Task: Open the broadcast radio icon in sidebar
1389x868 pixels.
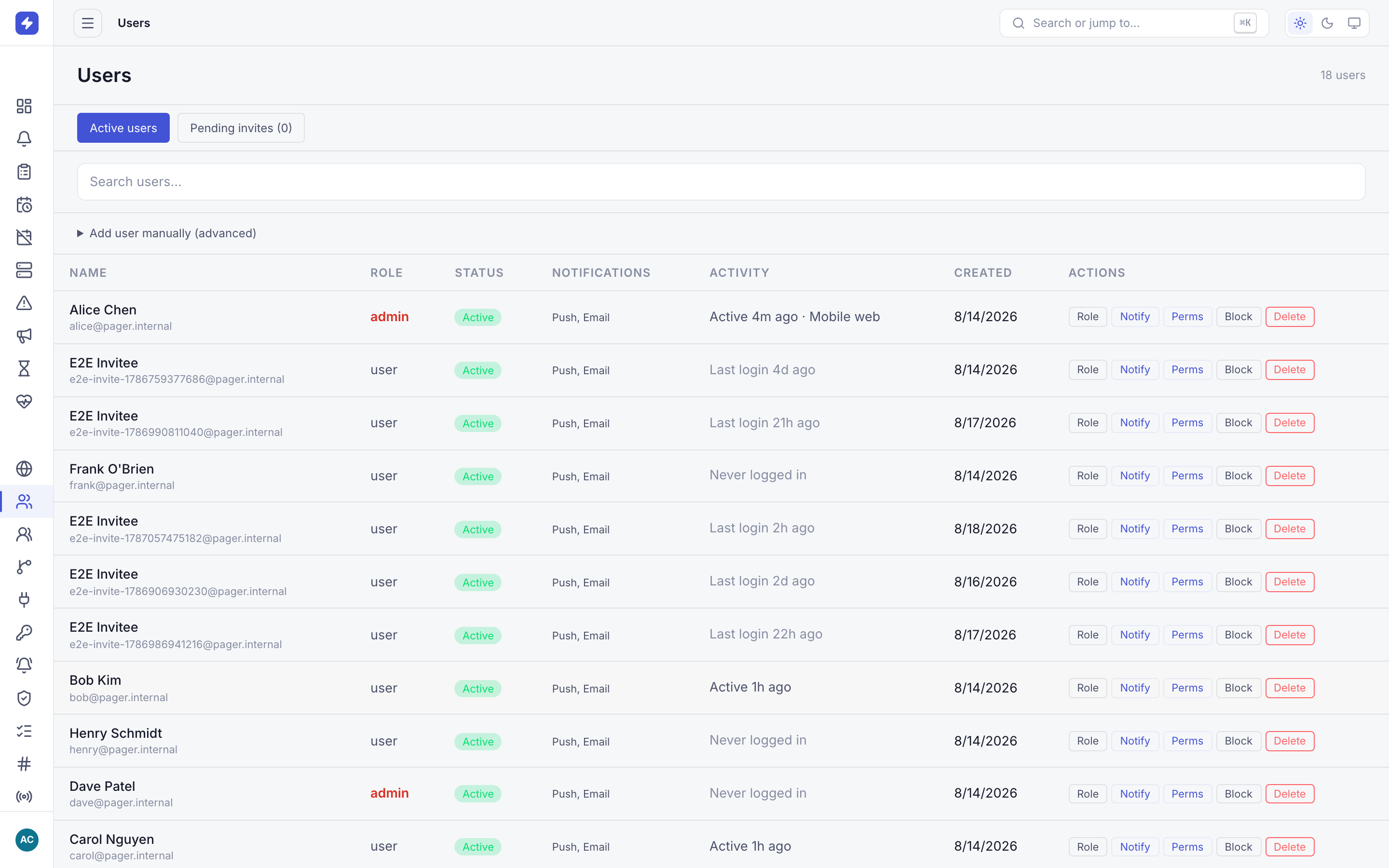Action: tap(24, 797)
